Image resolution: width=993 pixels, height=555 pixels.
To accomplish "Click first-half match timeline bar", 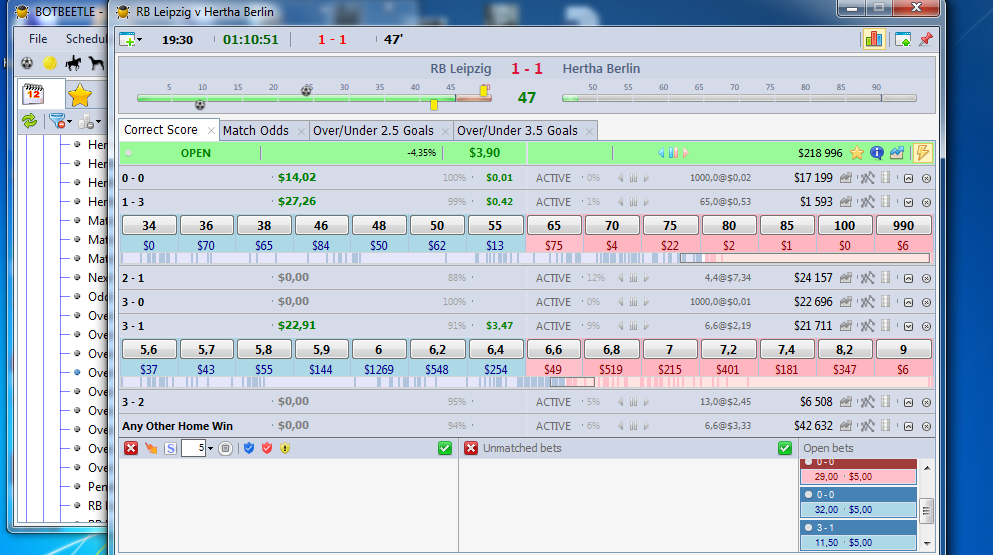I will [314, 98].
